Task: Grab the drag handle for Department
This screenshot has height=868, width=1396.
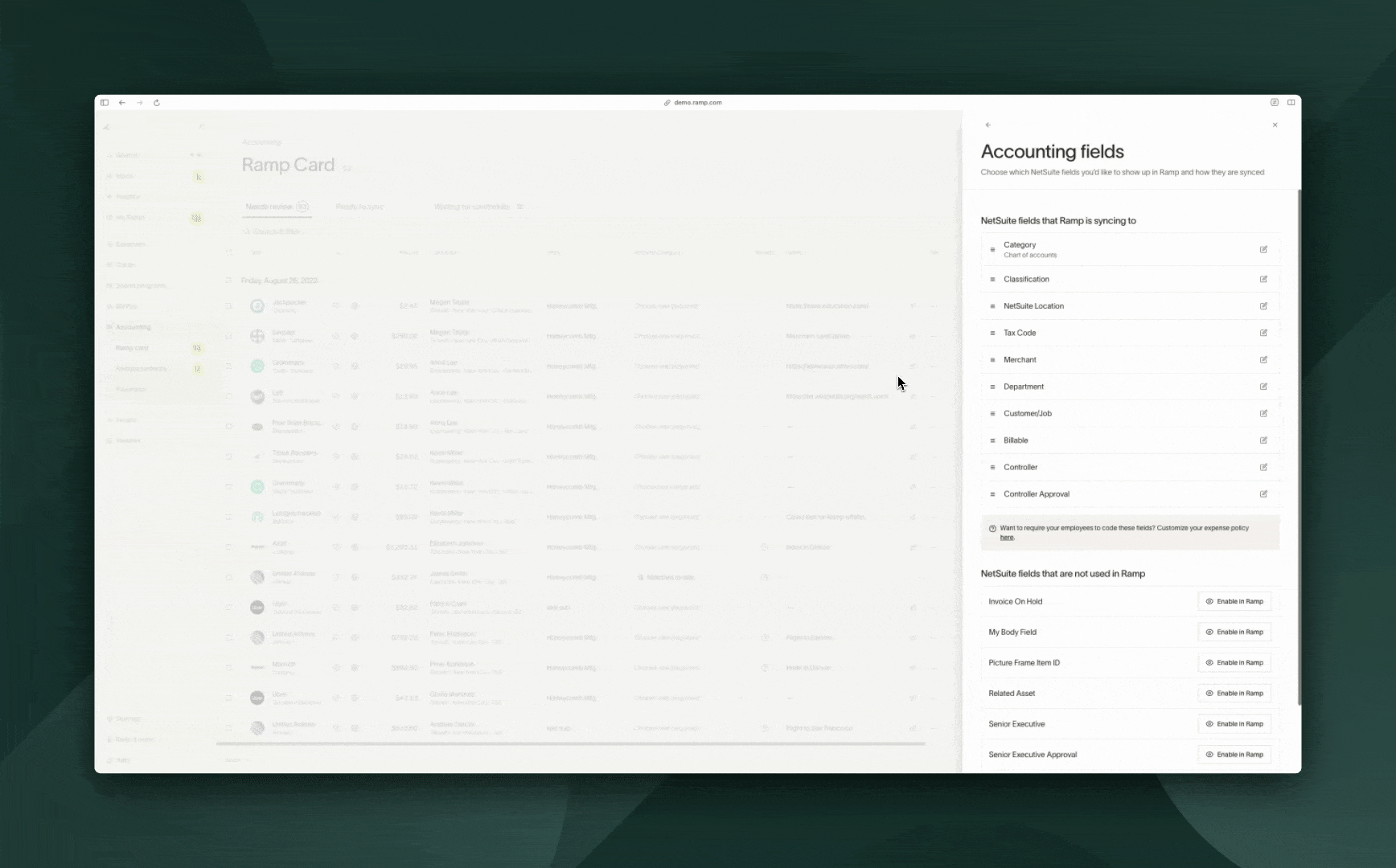Action: 992,387
